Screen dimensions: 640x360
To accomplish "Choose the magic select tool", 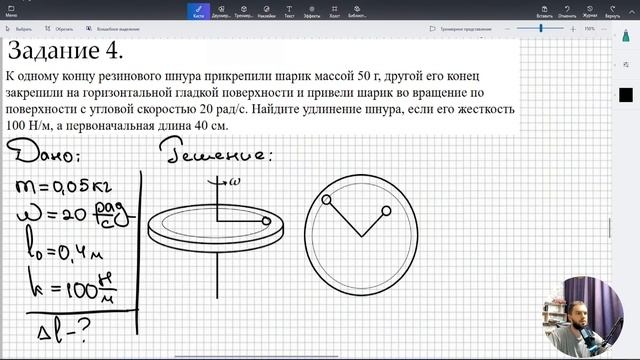I will [x=113, y=29].
